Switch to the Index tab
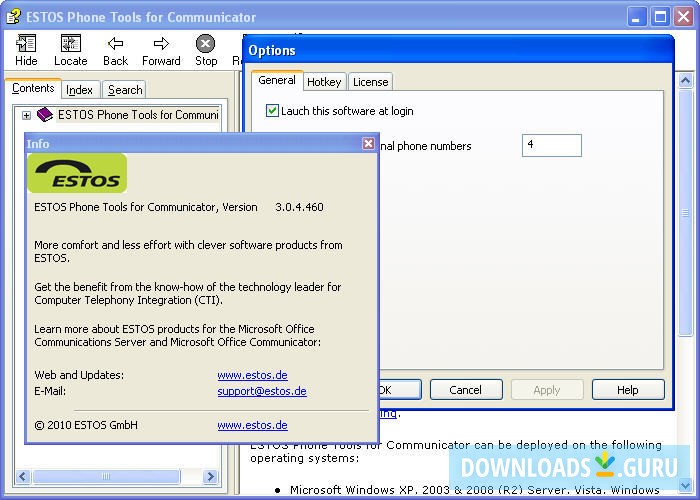700x500 pixels. [x=79, y=90]
